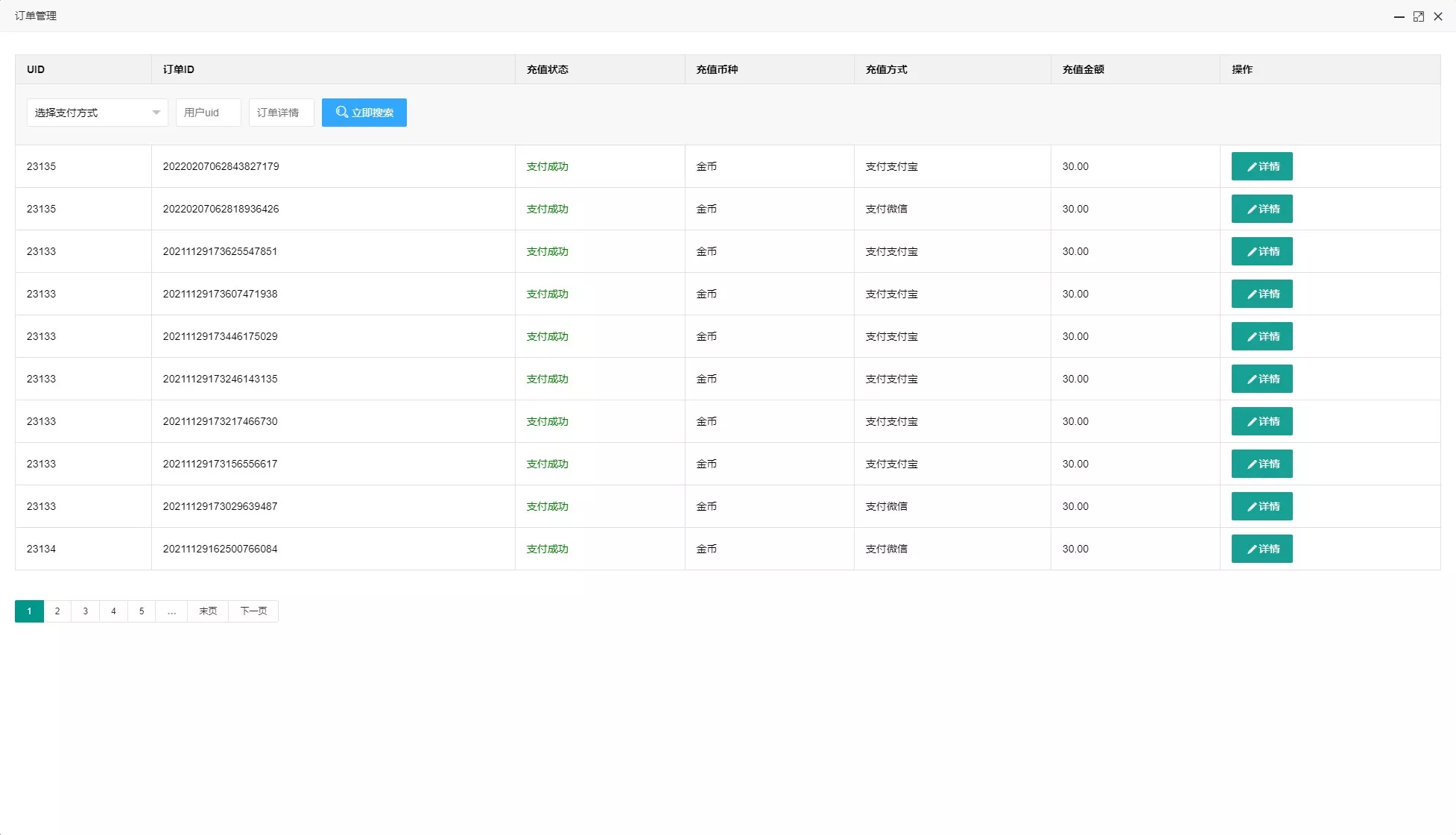The width and height of the screenshot is (1456, 835).
Task: Open 详情 for order 2021112917324614​3135
Action: [1262, 379]
